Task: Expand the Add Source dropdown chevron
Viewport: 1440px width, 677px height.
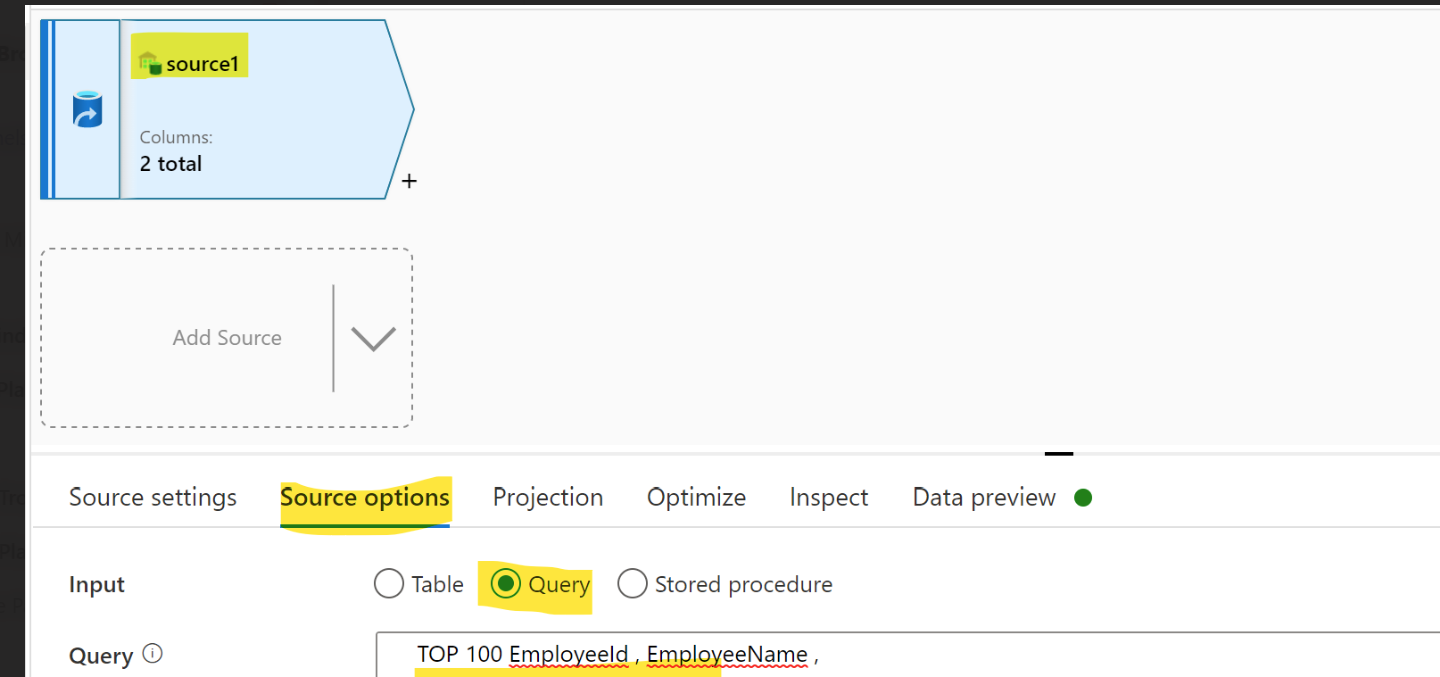Action: point(372,338)
